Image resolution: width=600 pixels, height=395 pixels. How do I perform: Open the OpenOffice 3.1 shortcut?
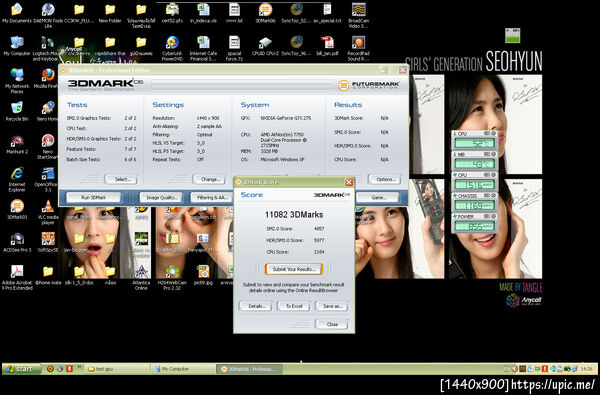point(47,179)
